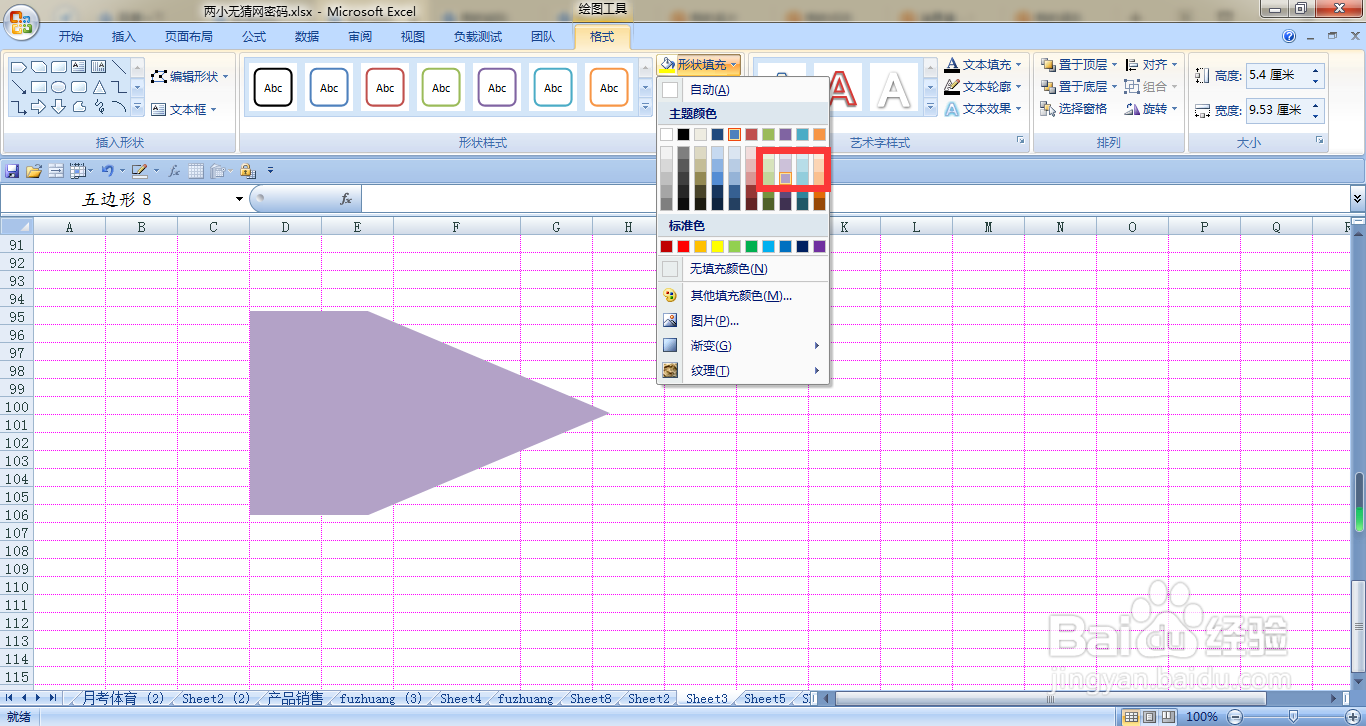Switch to sheet tab 产品销售
Viewport: 1366px width, 726px height.
click(x=296, y=698)
